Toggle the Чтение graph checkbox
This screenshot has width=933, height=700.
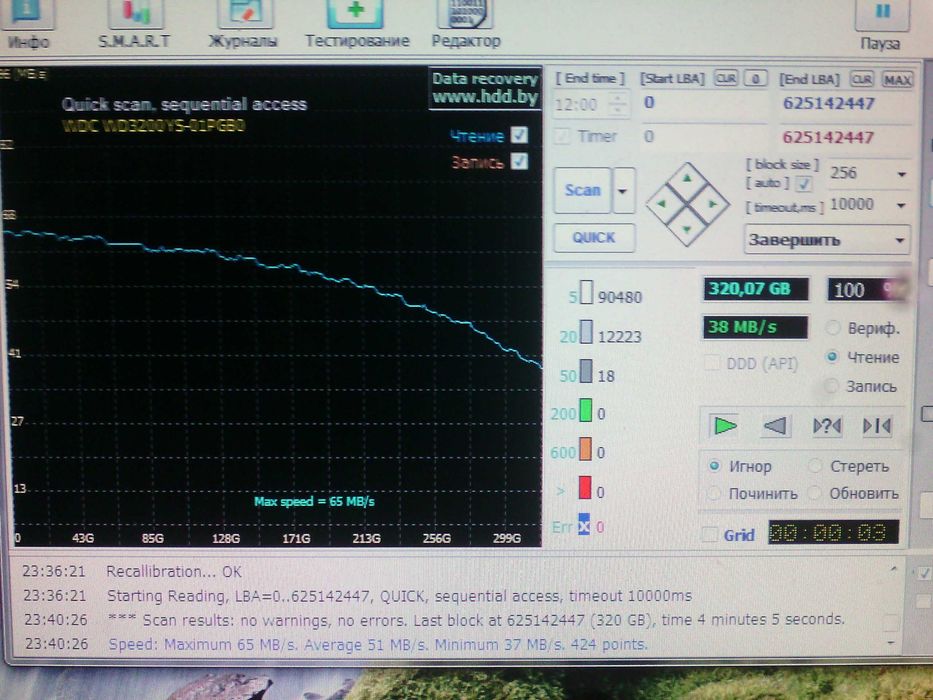click(x=519, y=135)
